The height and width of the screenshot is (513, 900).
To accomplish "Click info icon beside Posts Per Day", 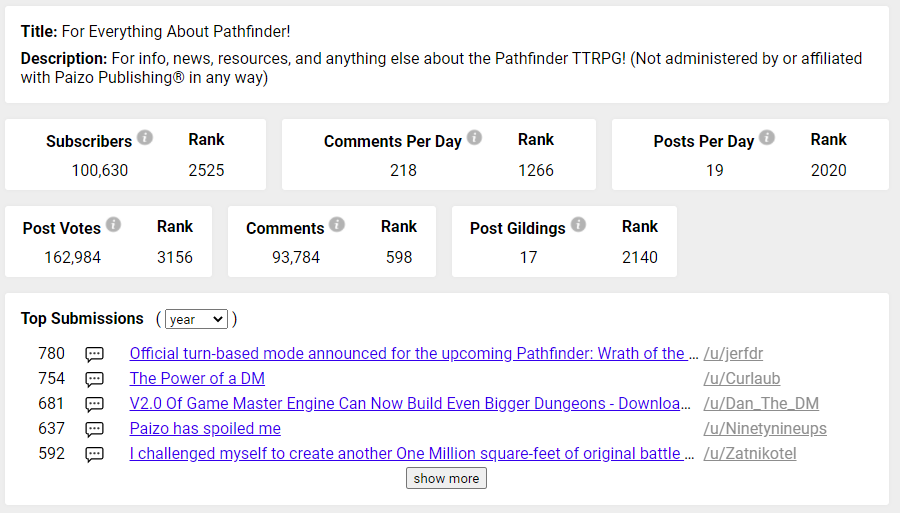I will coord(767,137).
